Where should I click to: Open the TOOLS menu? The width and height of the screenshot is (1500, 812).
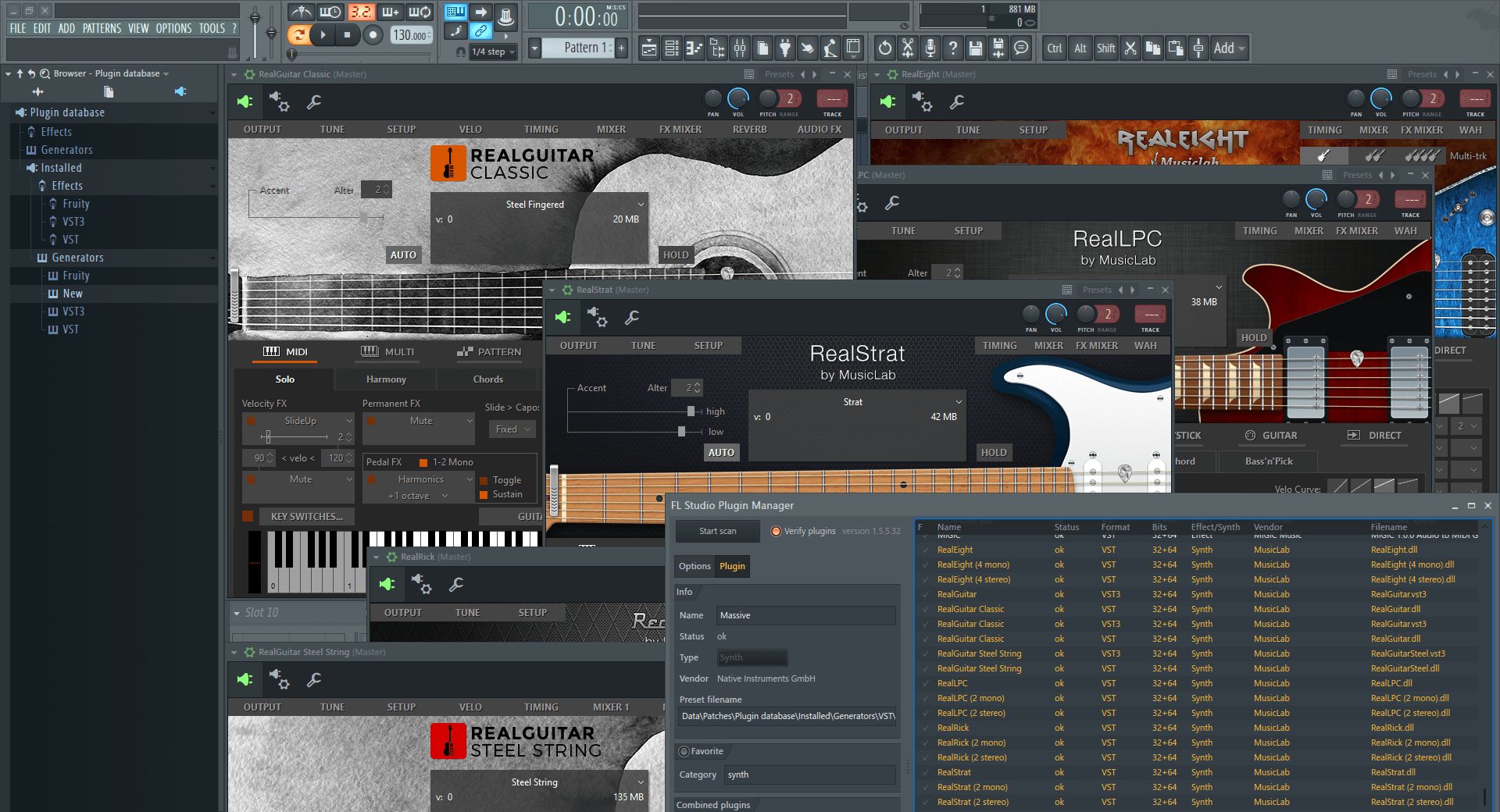[212, 28]
